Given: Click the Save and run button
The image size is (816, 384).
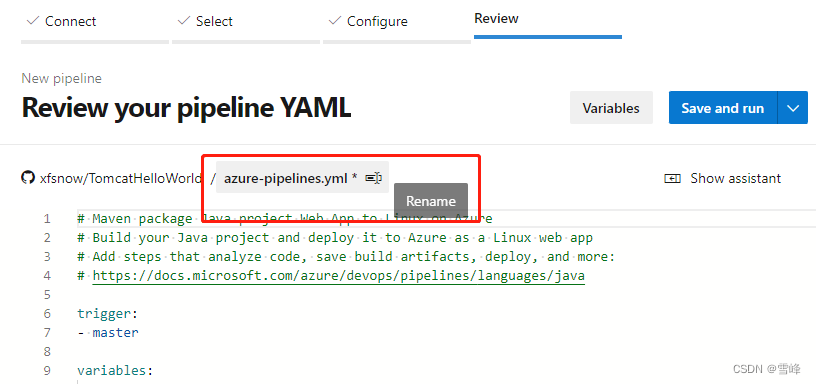Looking at the screenshot, I should 723,108.
